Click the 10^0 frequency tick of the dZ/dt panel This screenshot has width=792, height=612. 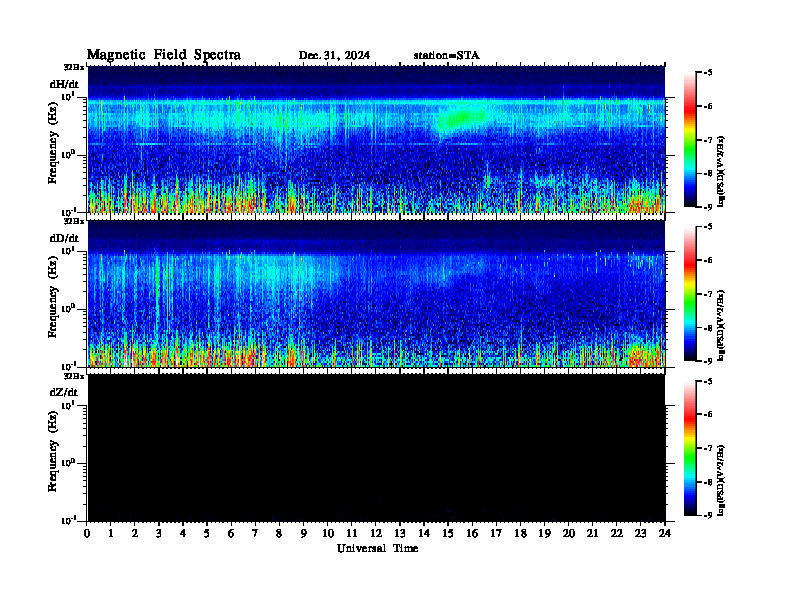(69, 463)
